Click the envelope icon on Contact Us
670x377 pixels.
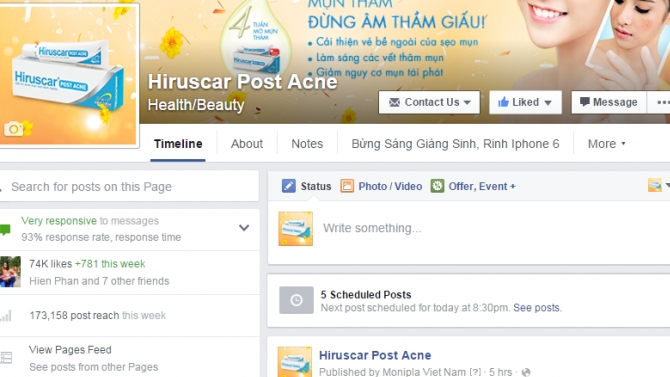[x=394, y=103]
